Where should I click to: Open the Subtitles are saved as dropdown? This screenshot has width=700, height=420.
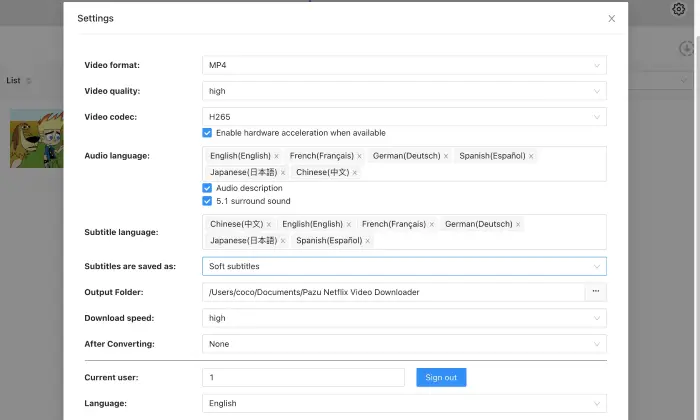(x=404, y=266)
